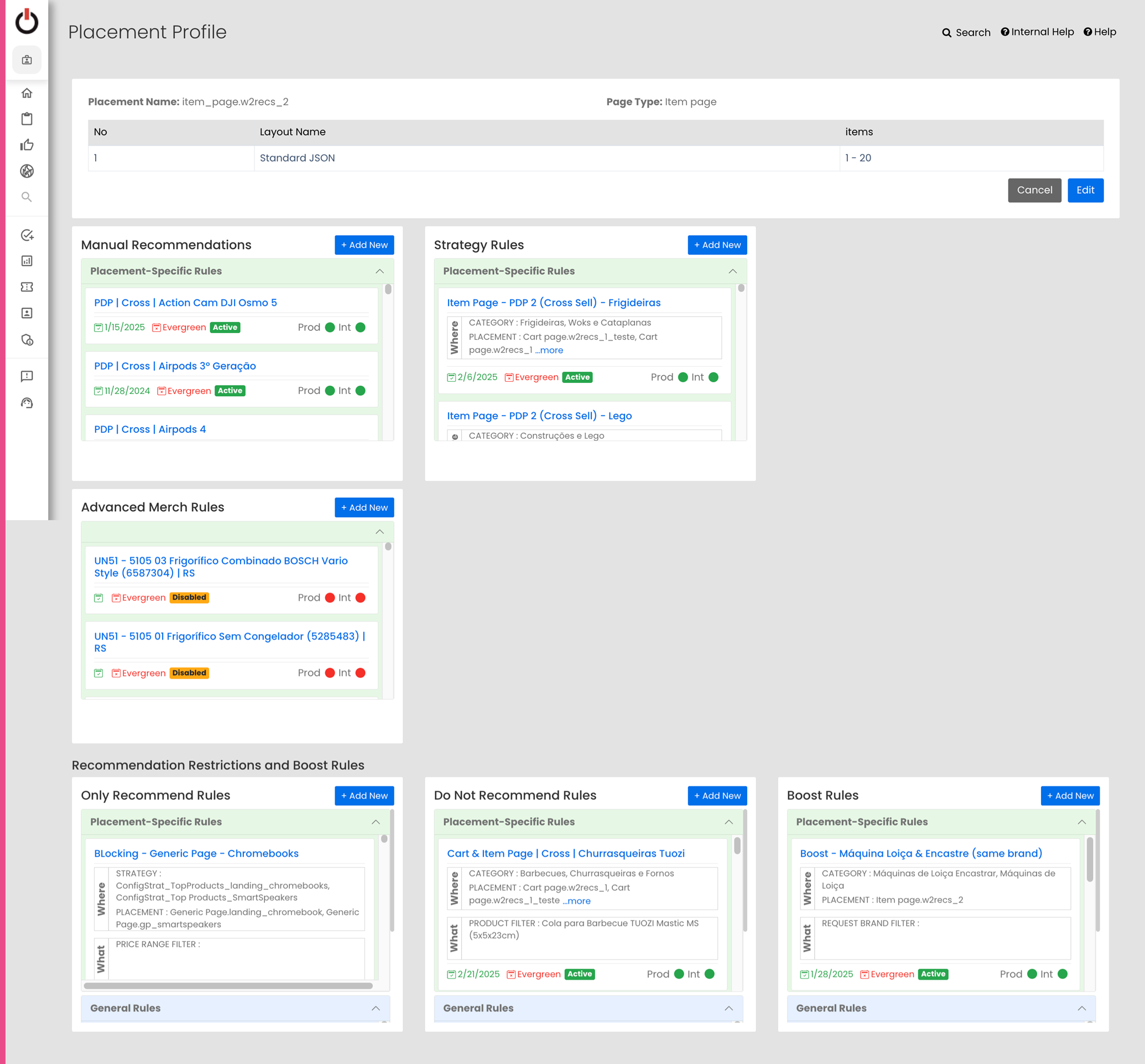Collapse General Rules under Boost Rules
Screen dimensions: 1145x1064
(x=1081, y=1008)
